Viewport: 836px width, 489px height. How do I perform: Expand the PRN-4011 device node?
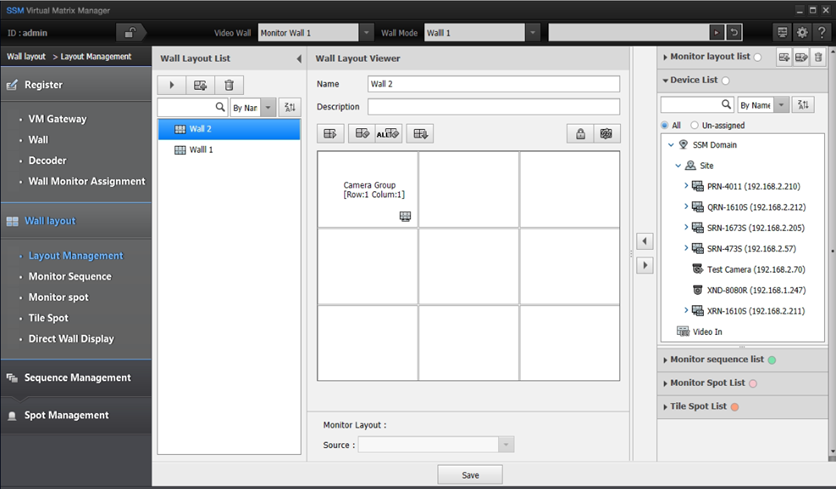(686, 186)
